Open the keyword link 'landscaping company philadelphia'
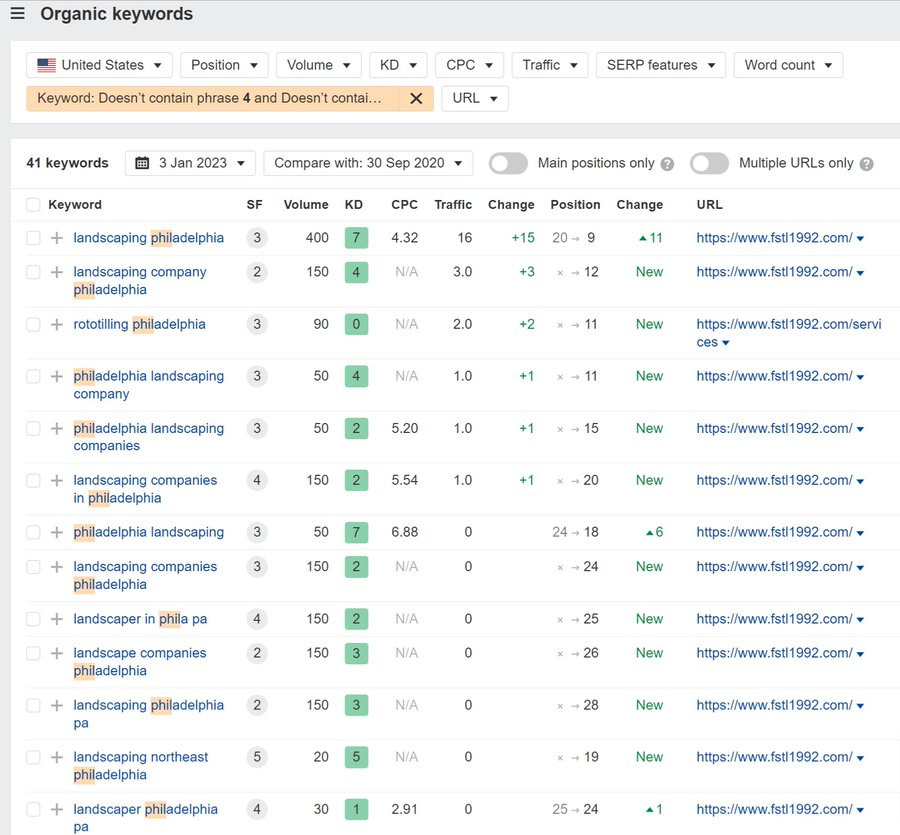900x835 pixels. [x=139, y=271]
